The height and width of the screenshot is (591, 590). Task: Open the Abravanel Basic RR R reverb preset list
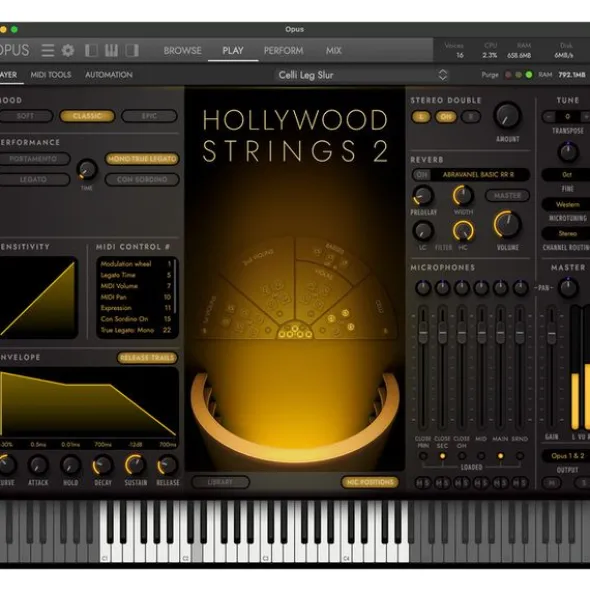478,175
